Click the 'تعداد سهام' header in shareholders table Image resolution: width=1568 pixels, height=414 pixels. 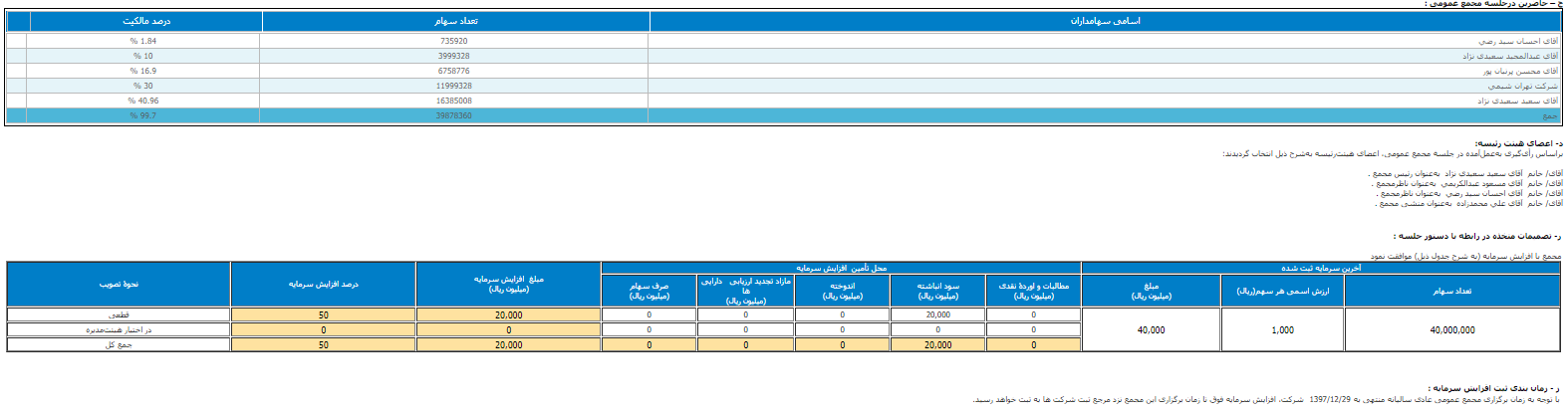tap(456, 21)
